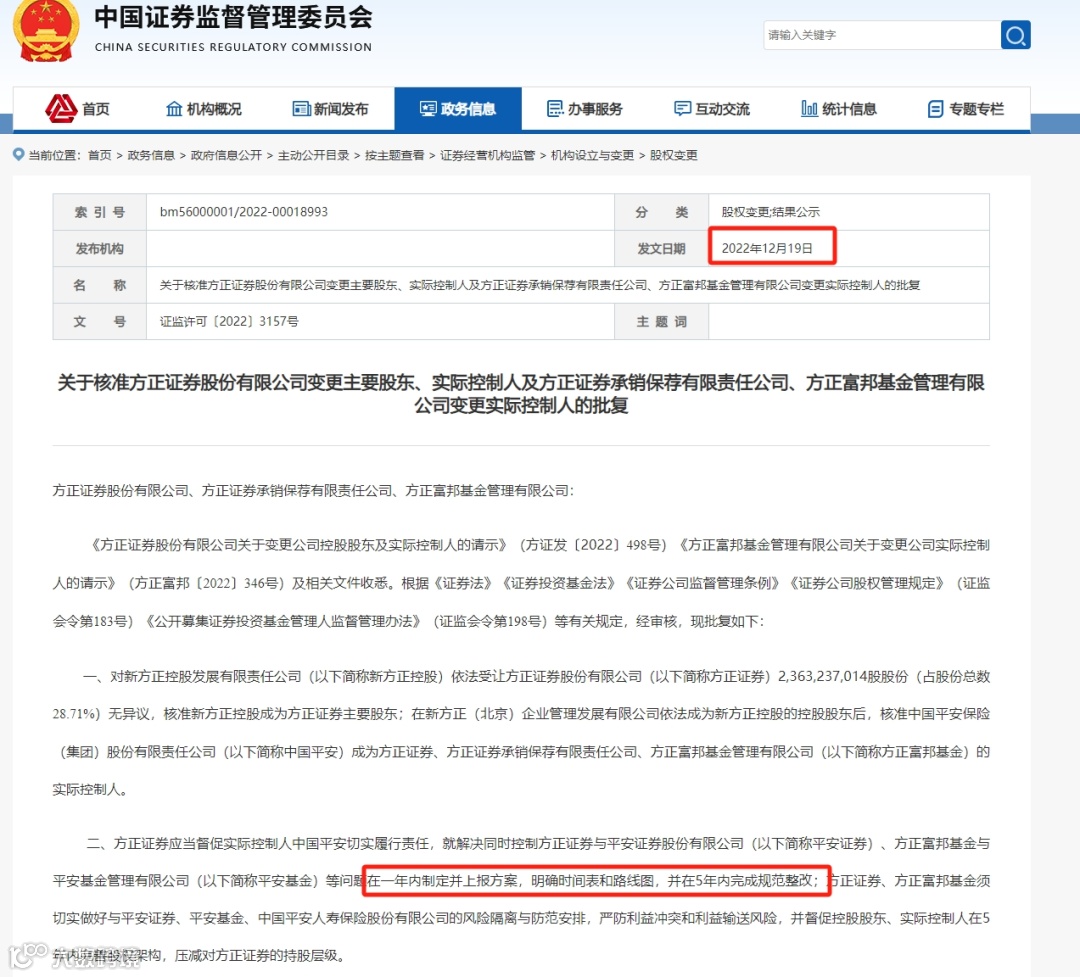Image resolution: width=1080 pixels, height=977 pixels.
Task: Open the 首页 home tab
Action: 77,109
